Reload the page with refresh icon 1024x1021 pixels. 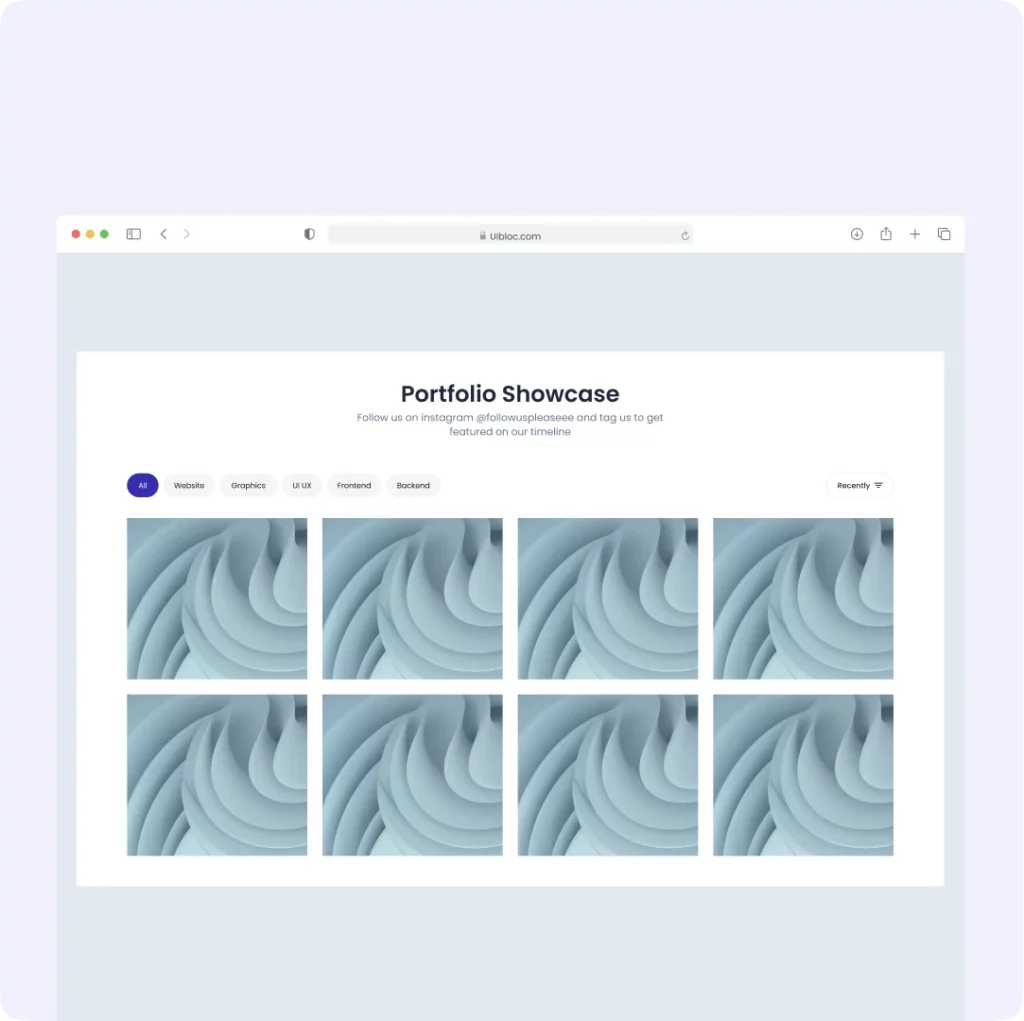coord(684,236)
